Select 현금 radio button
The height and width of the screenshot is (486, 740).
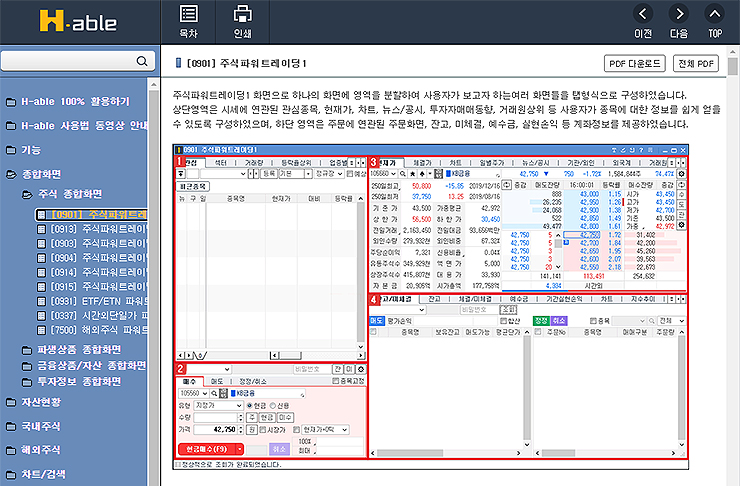250,405
